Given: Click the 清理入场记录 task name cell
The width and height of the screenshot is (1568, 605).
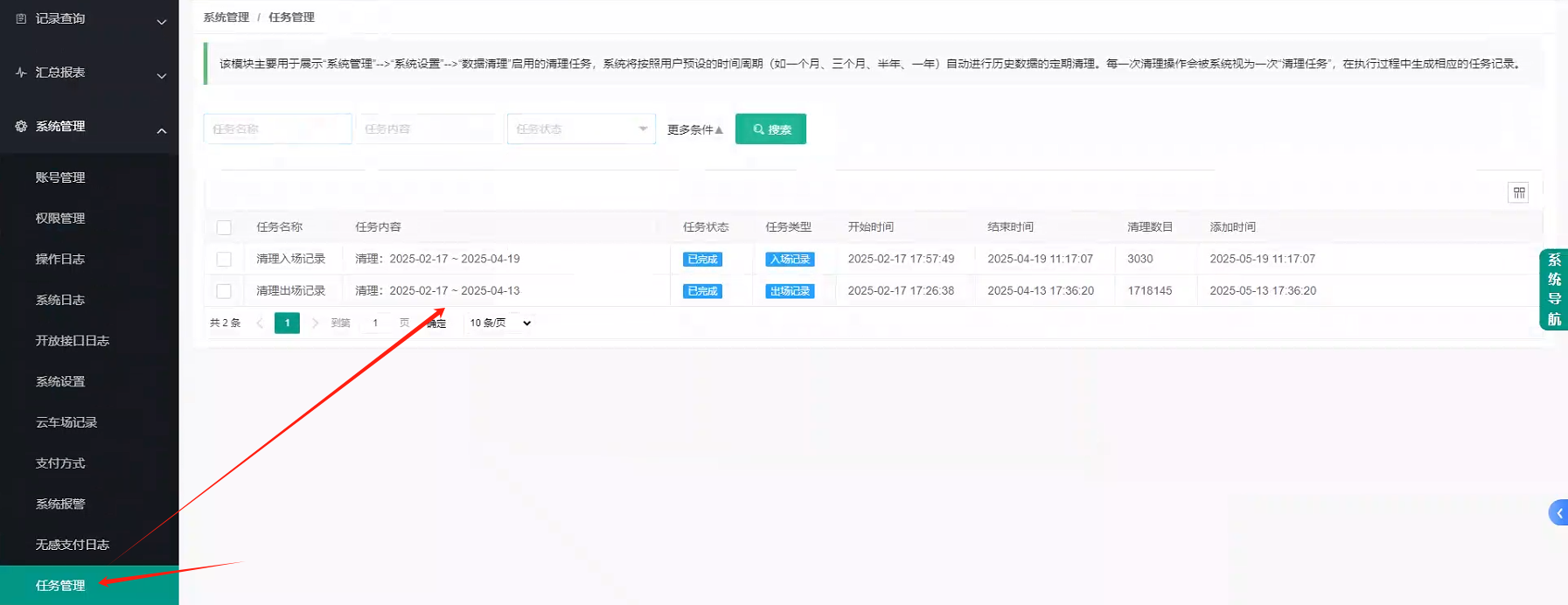Looking at the screenshot, I should click(x=290, y=259).
